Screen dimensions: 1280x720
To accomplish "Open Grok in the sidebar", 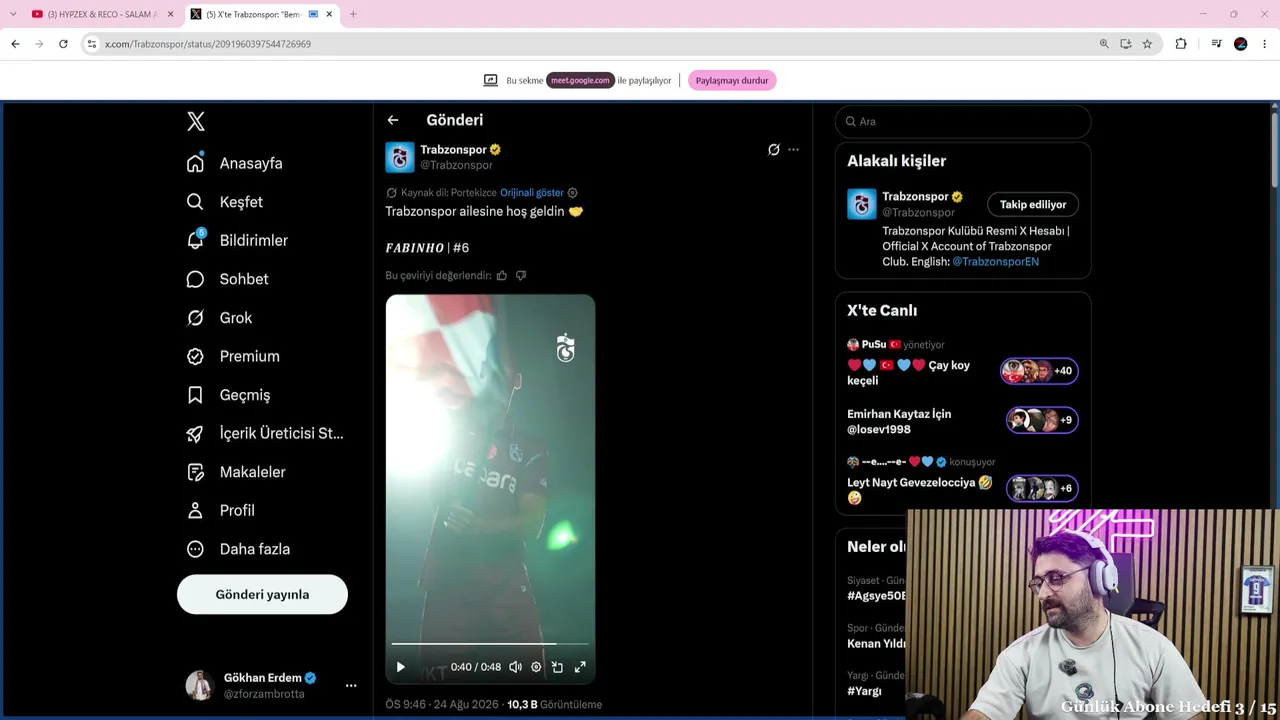I will pos(220,318).
